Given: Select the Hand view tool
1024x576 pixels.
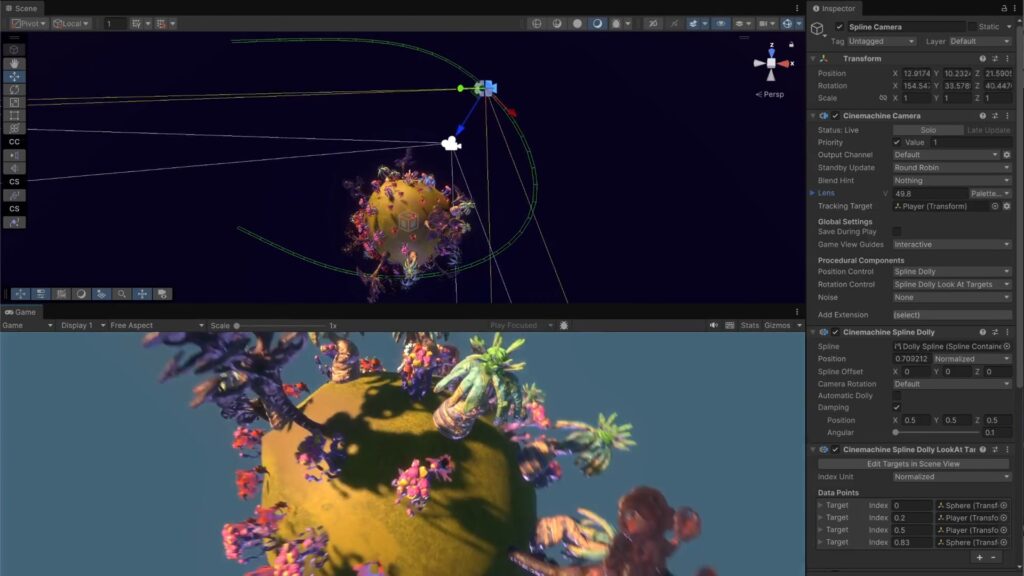Looking at the screenshot, I should (x=15, y=63).
